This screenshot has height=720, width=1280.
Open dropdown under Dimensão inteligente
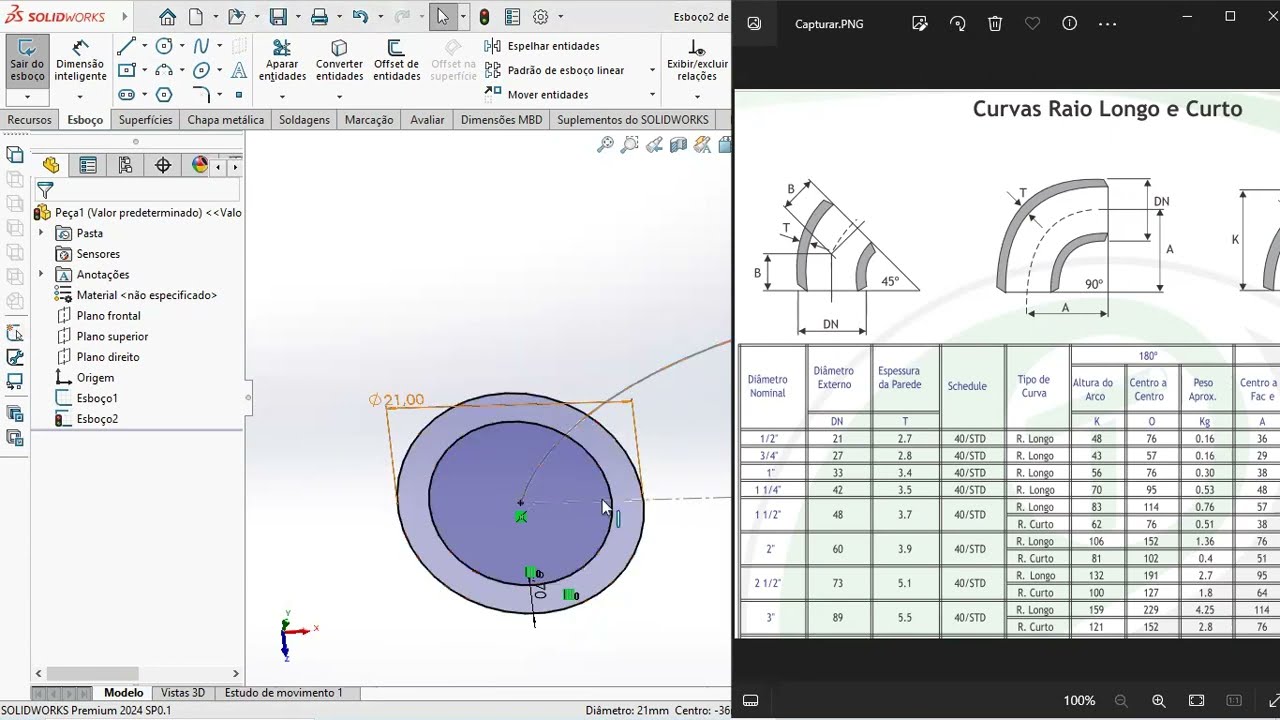80,97
